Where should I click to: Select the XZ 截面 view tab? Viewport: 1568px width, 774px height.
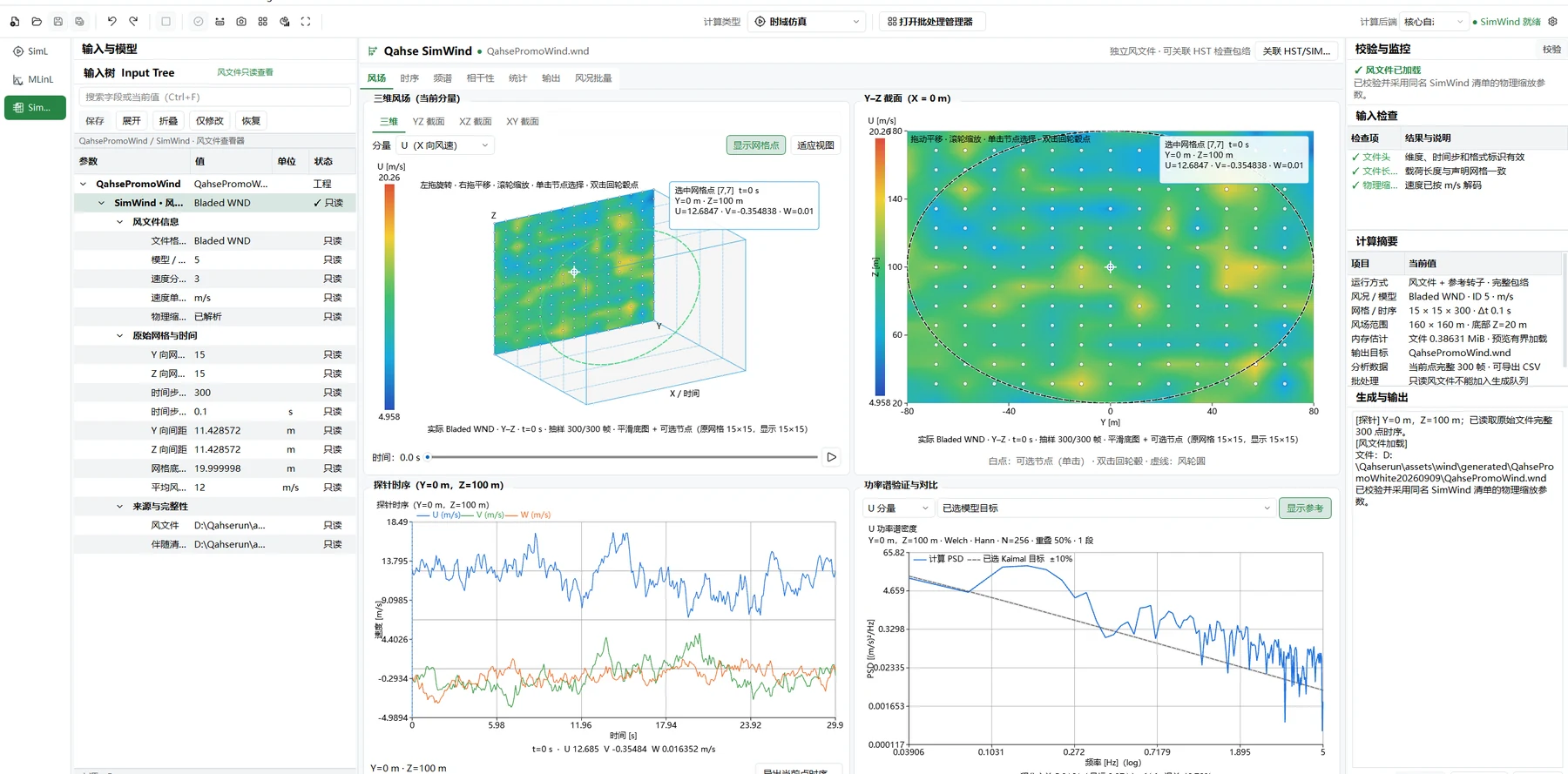pos(476,122)
